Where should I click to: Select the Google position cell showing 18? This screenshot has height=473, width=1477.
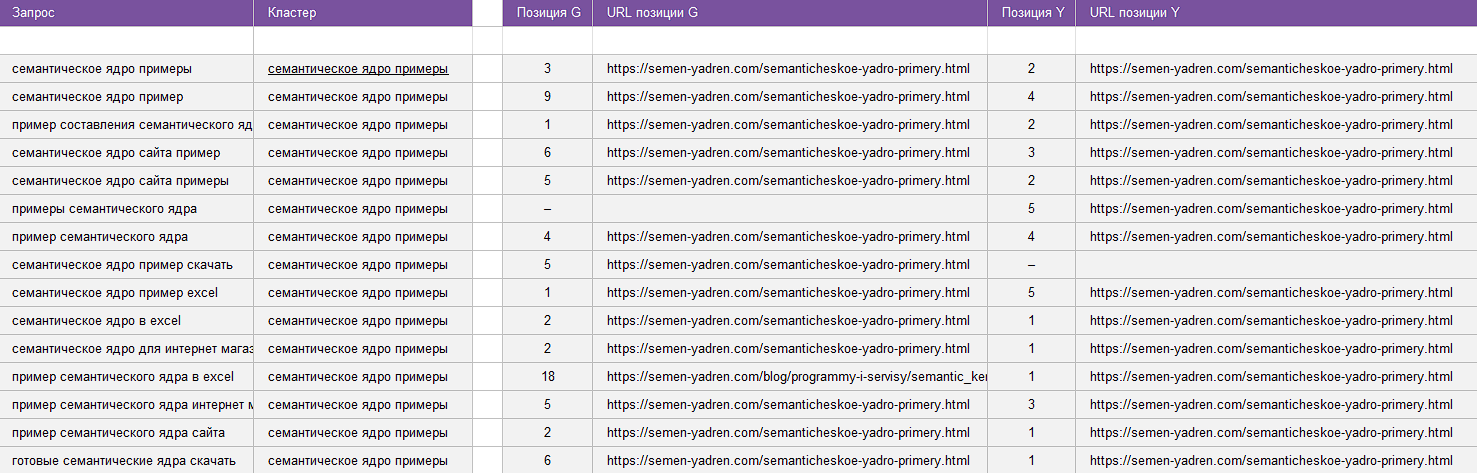(547, 377)
